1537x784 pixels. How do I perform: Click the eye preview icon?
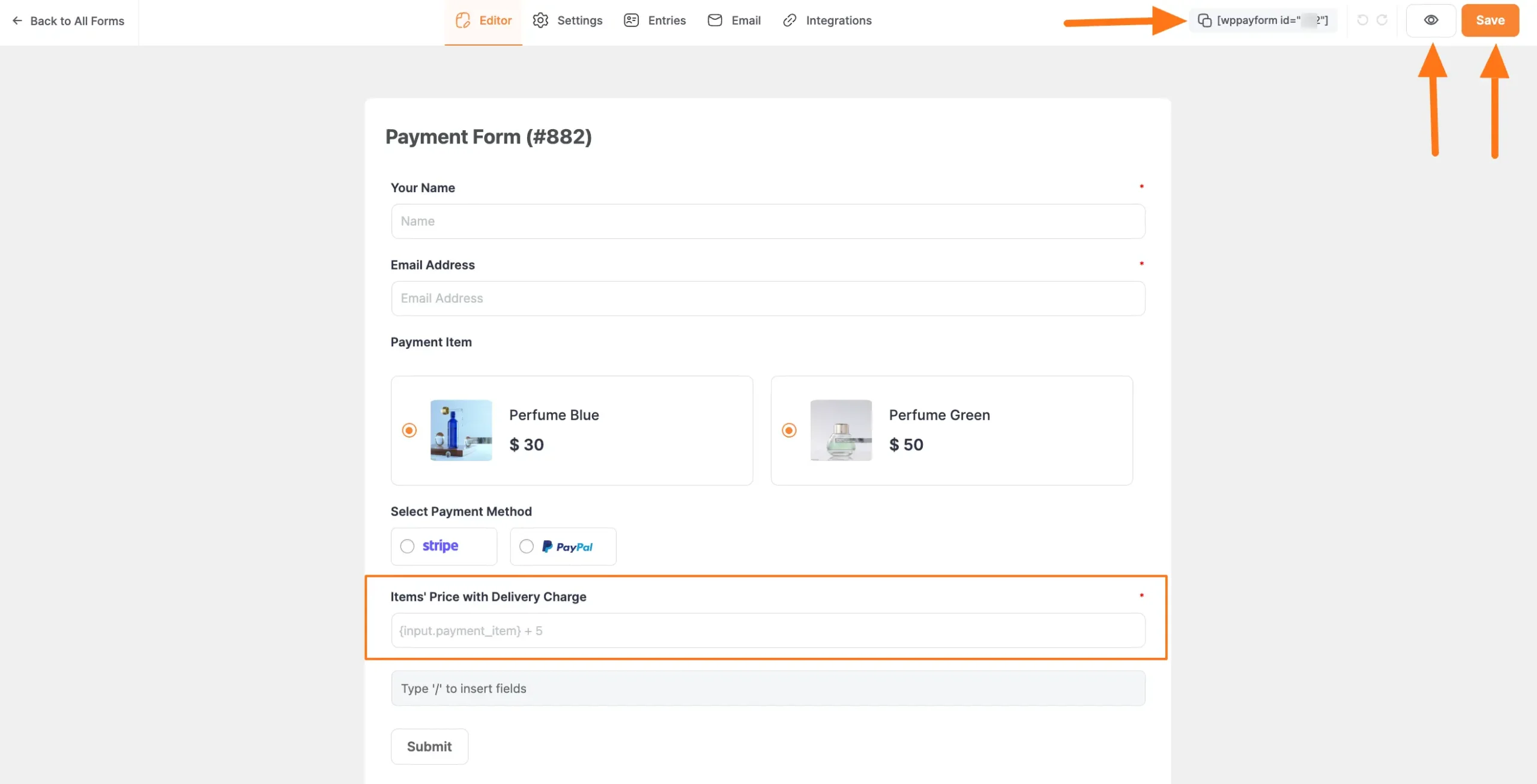click(1431, 20)
